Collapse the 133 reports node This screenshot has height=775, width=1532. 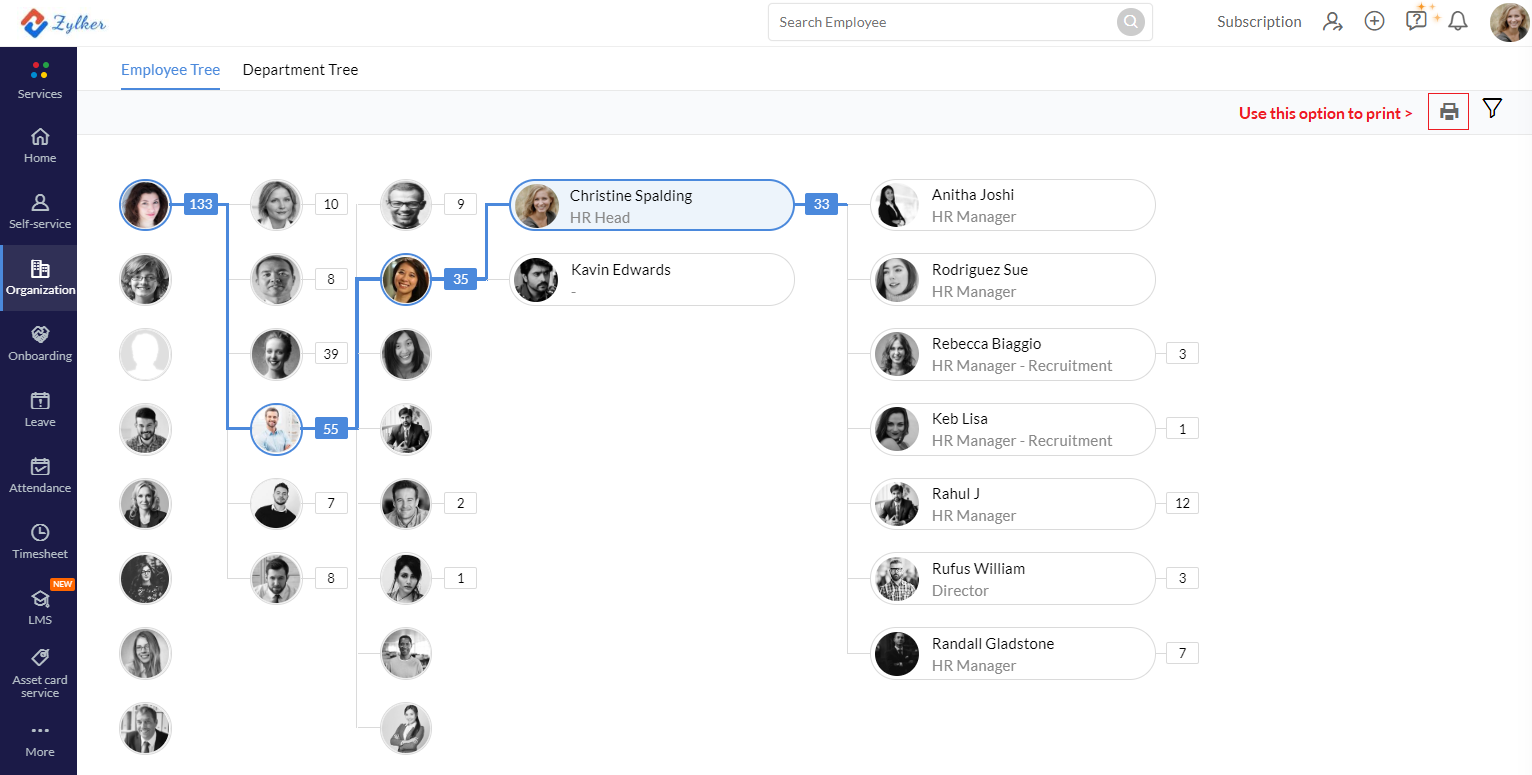[x=201, y=204]
